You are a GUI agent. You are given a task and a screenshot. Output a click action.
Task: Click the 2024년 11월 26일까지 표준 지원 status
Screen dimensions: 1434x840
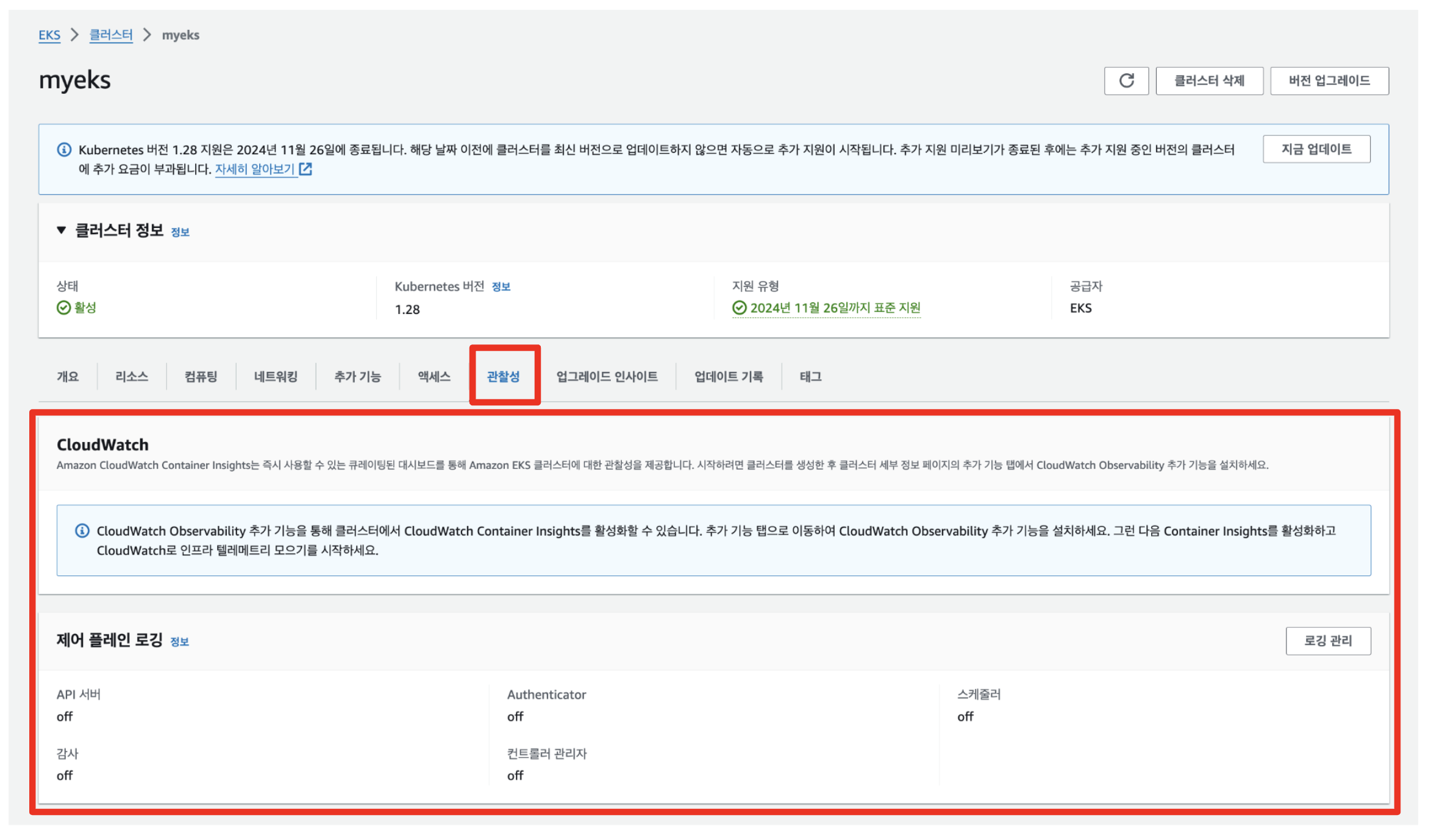[834, 308]
